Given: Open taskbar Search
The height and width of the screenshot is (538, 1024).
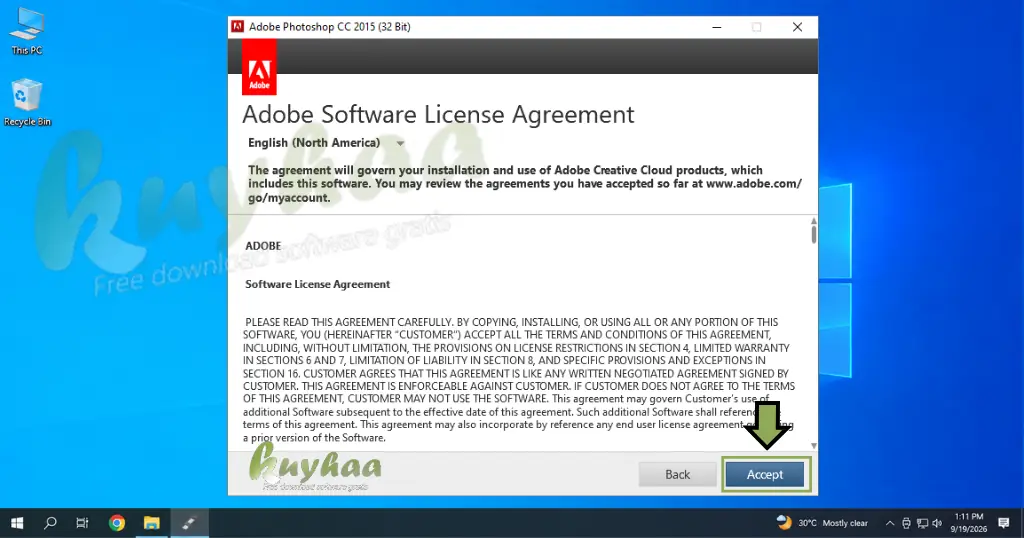Looking at the screenshot, I should [50, 523].
